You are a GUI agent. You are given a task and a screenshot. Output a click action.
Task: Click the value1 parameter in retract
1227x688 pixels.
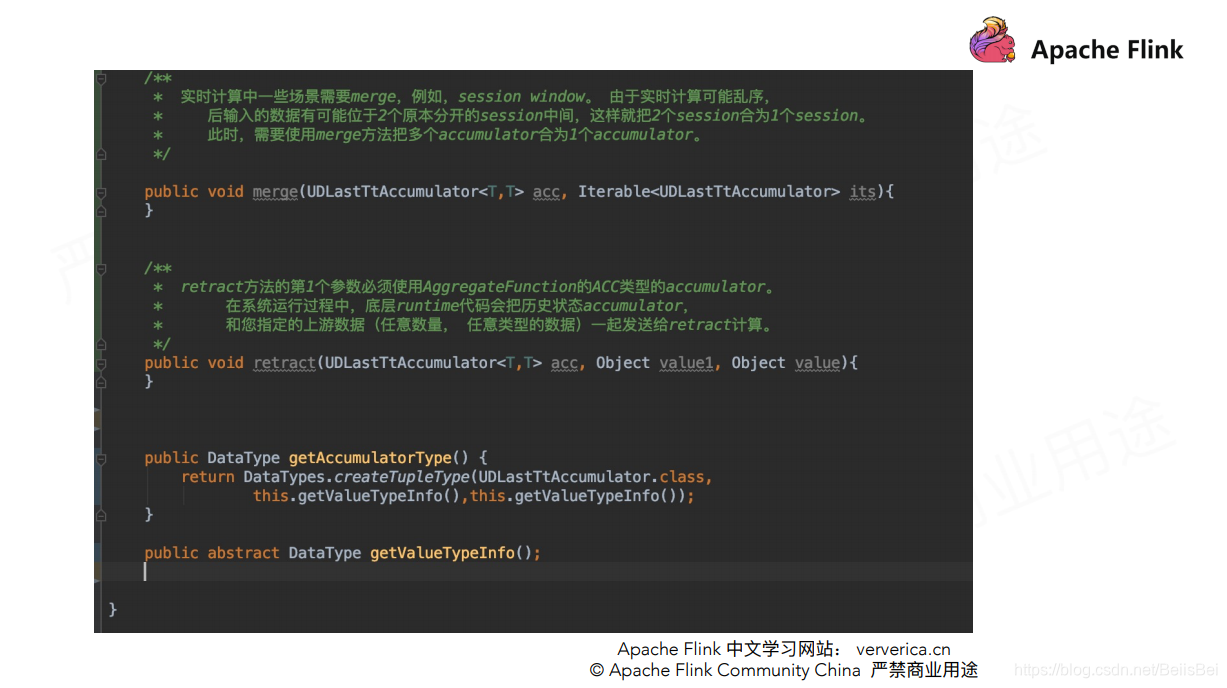tap(686, 362)
